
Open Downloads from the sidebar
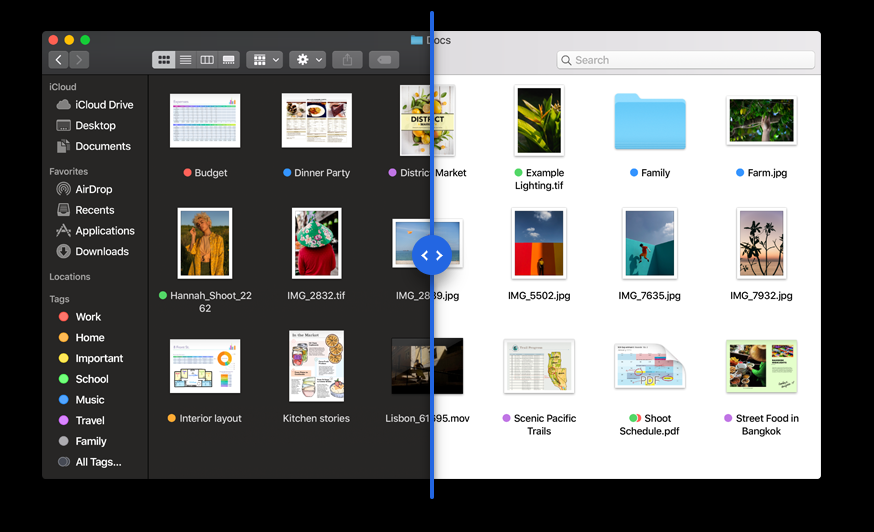(101, 252)
